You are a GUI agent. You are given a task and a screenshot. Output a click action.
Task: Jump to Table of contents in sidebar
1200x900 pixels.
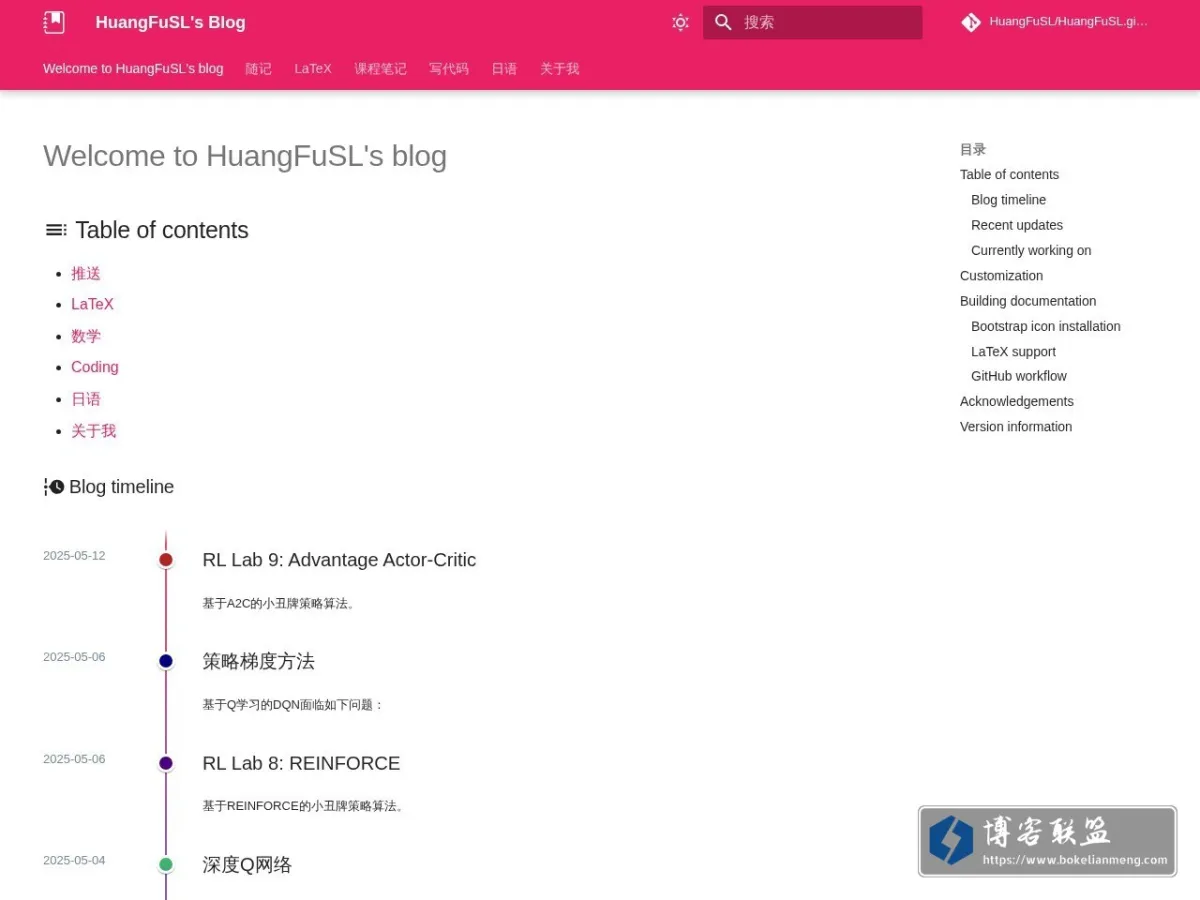1009,174
